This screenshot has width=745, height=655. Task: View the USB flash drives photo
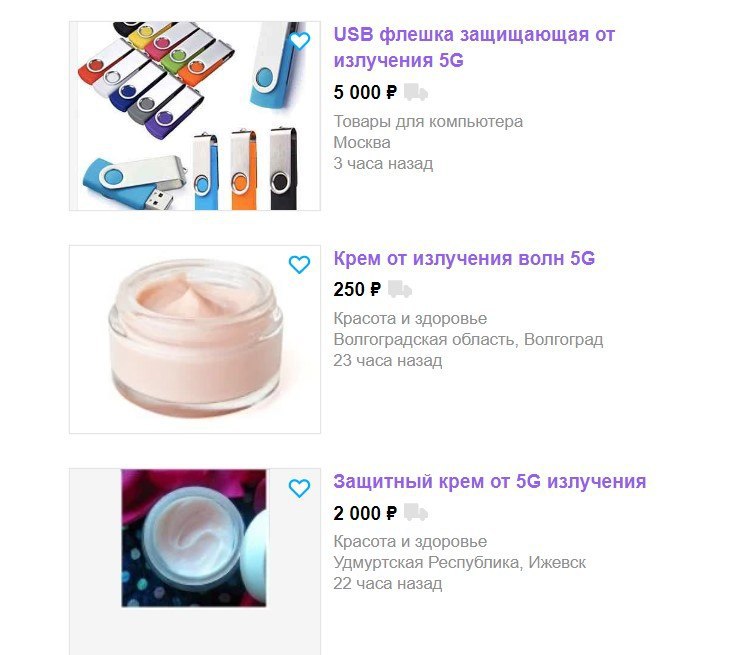pyautogui.click(x=195, y=116)
